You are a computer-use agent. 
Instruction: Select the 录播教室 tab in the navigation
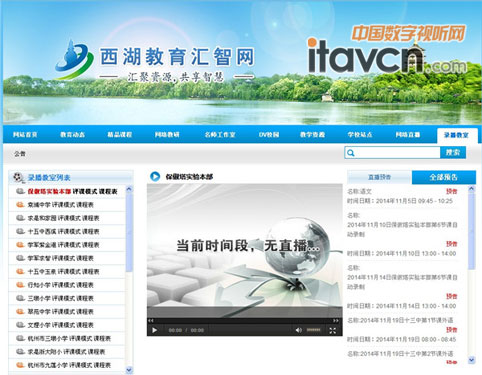(457, 135)
